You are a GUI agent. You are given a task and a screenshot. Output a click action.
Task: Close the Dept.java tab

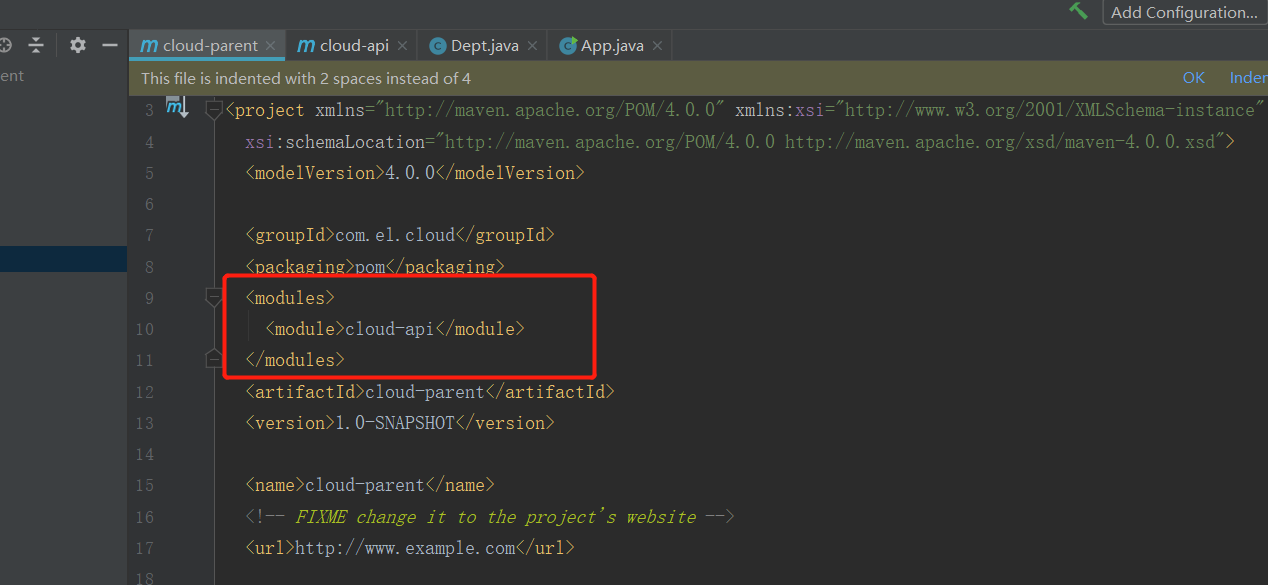point(532,46)
